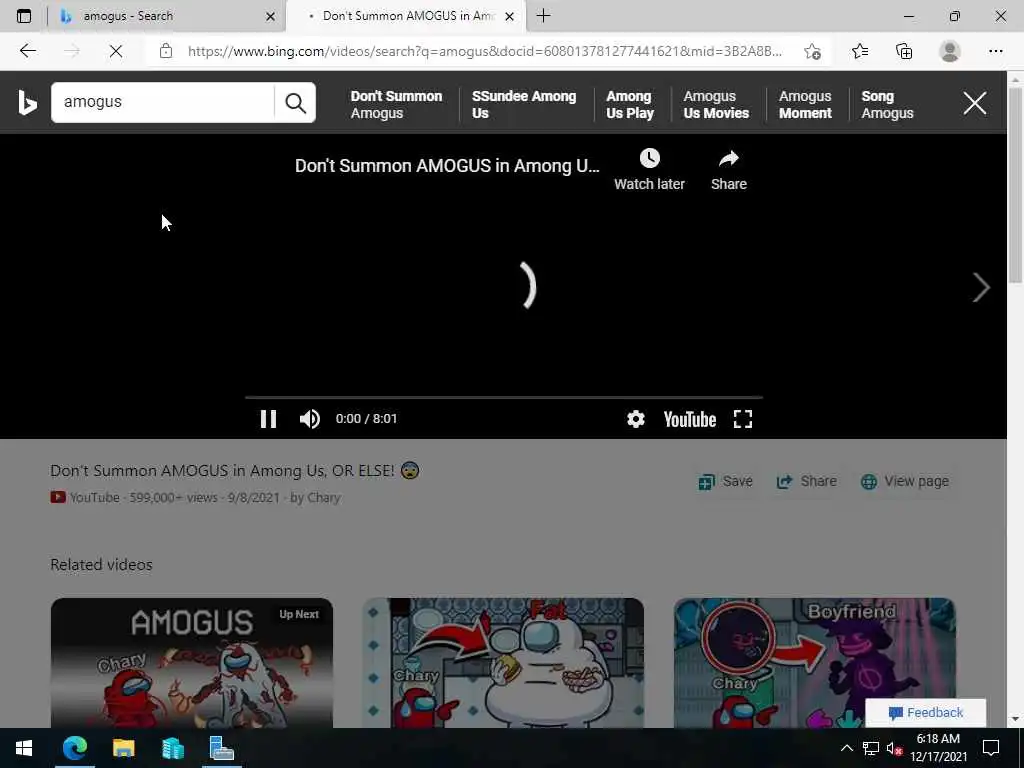
Task: Pause the video with the pause button
Action: click(268, 419)
